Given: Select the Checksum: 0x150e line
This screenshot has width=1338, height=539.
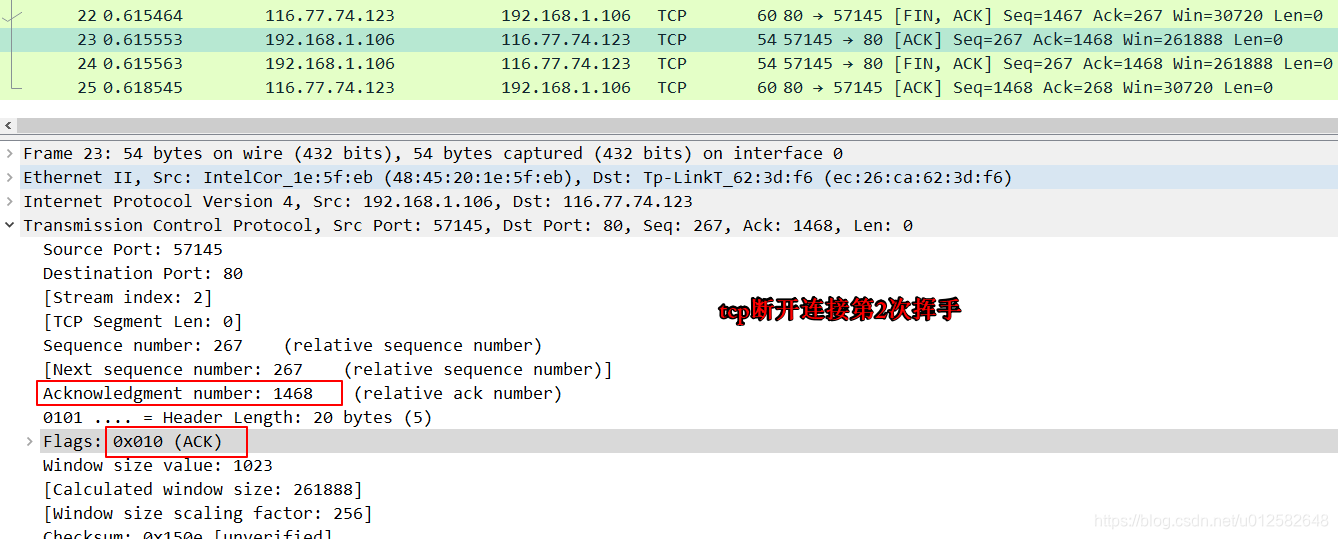Looking at the screenshot, I should (x=187, y=534).
